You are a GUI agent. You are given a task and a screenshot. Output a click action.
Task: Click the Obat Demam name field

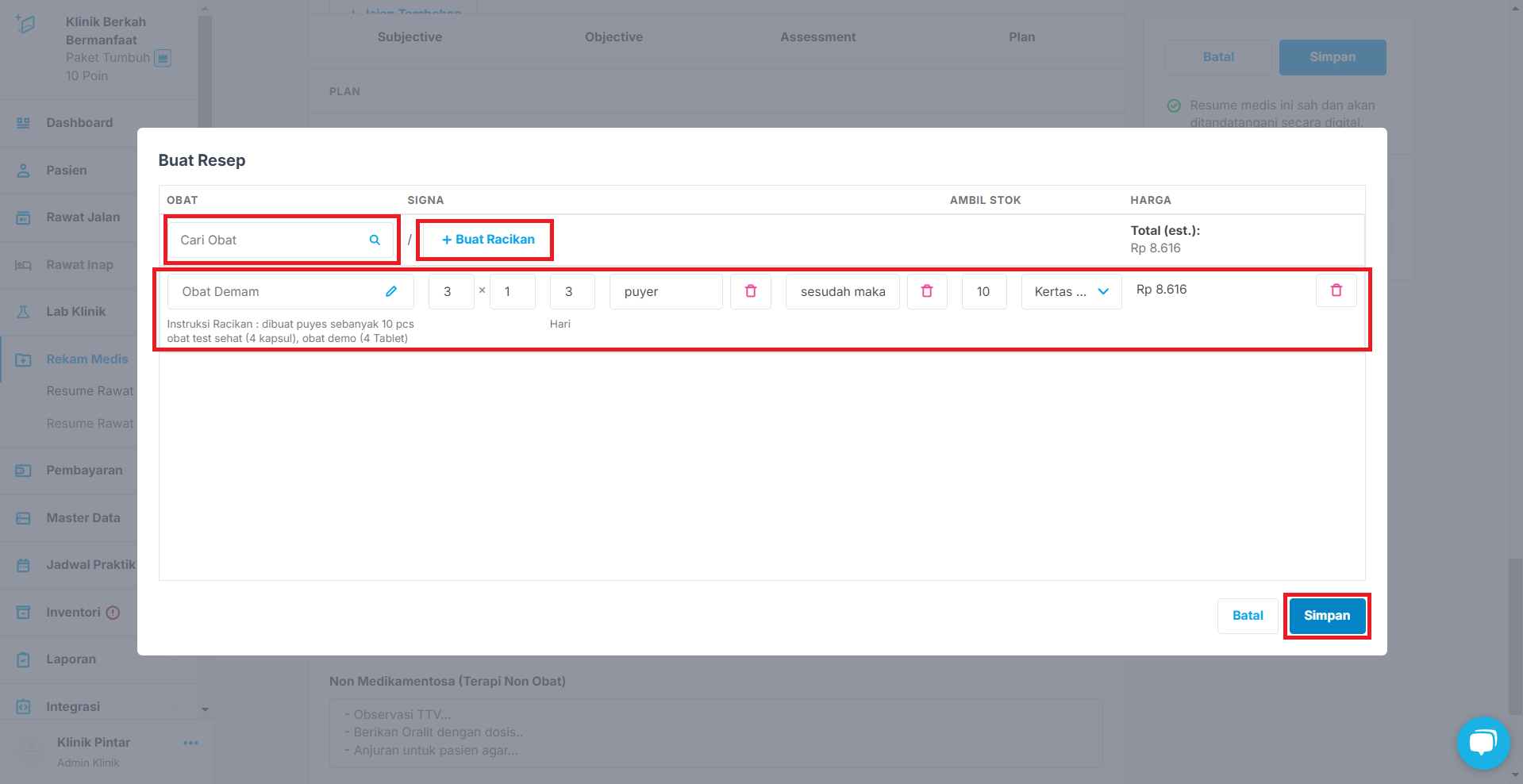coord(290,291)
